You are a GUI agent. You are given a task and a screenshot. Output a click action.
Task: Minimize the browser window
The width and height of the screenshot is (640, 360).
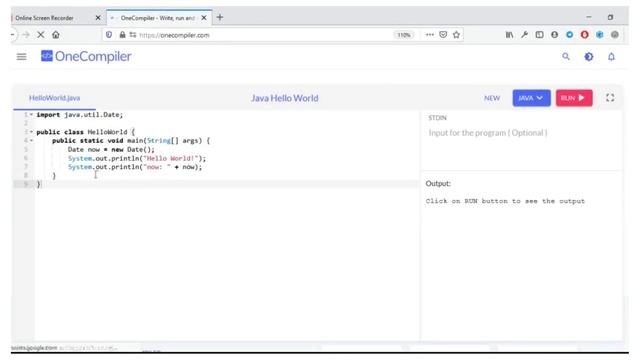point(589,17)
